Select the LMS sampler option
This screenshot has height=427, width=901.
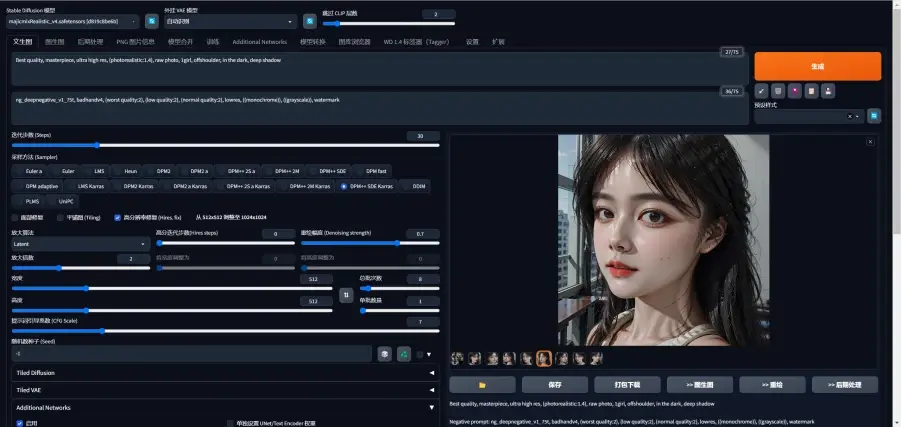tap(95, 171)
